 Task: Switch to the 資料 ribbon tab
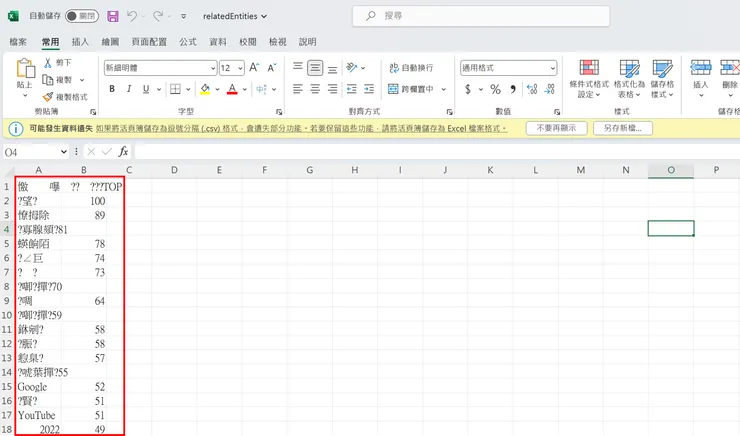pyautogui.click(x=218, y=42)
